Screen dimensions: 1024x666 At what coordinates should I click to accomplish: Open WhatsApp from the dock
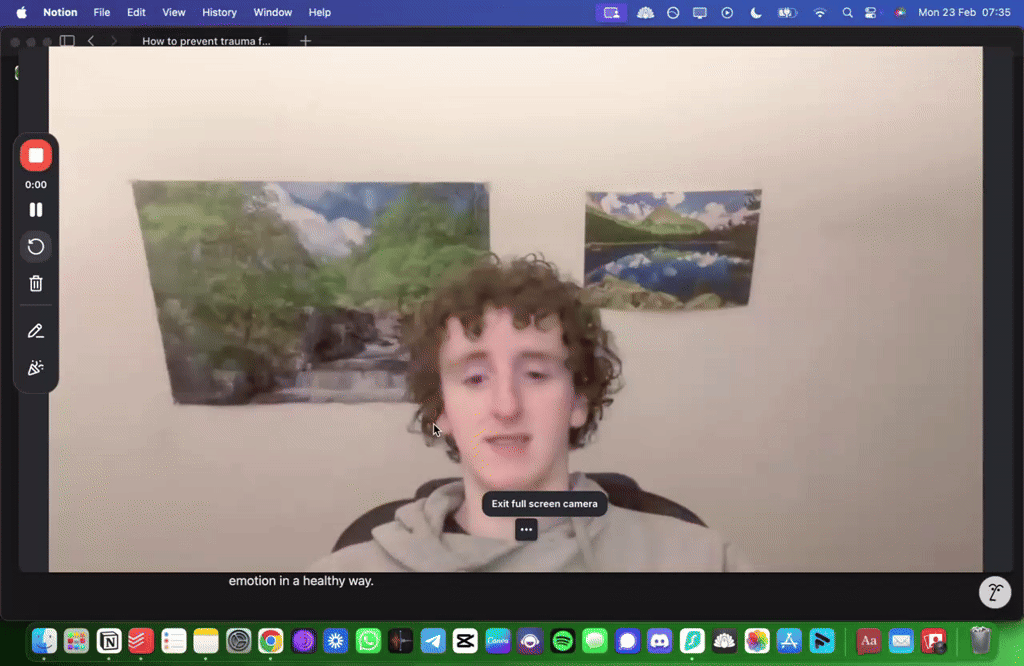368,641
